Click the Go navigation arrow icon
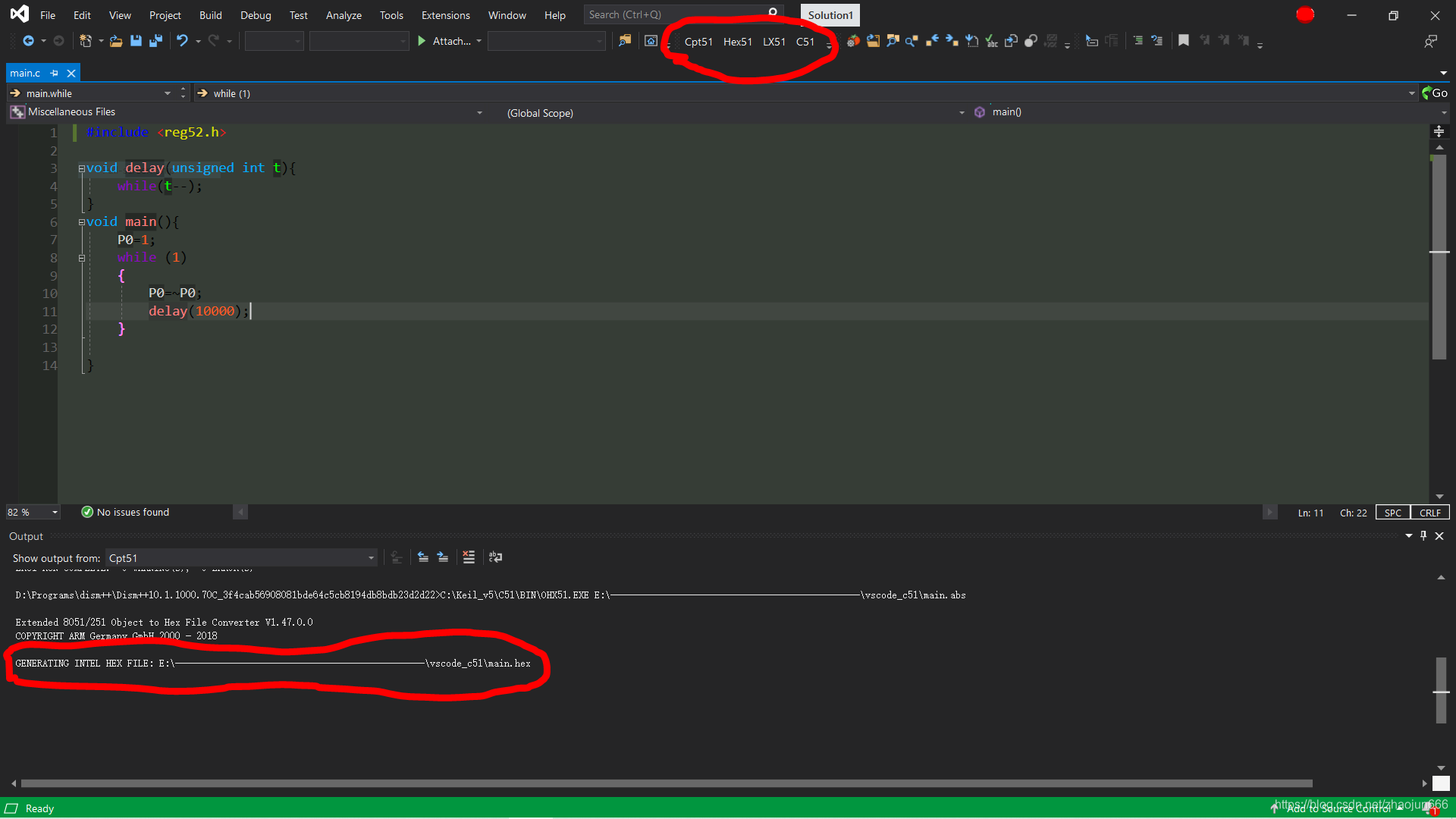 [1427, 92]
